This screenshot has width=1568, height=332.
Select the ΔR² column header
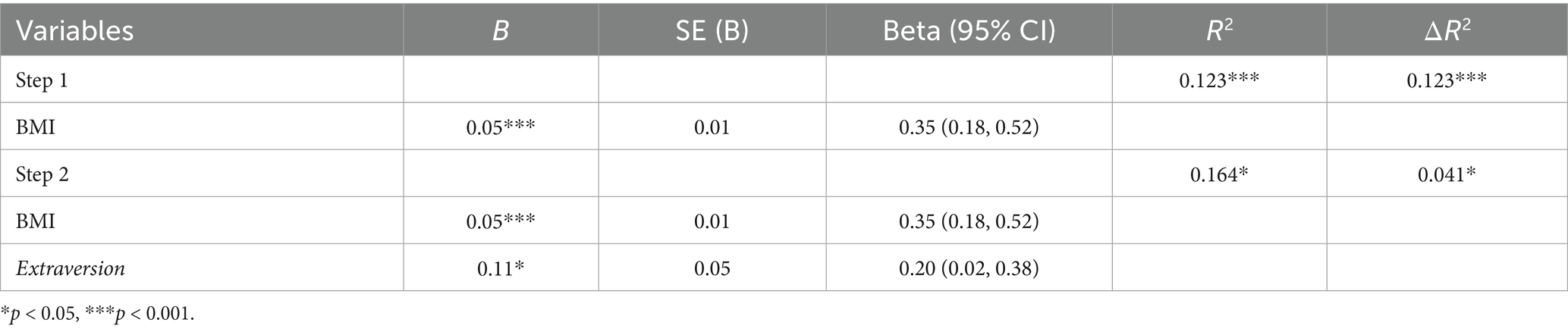coord(1446,31)
